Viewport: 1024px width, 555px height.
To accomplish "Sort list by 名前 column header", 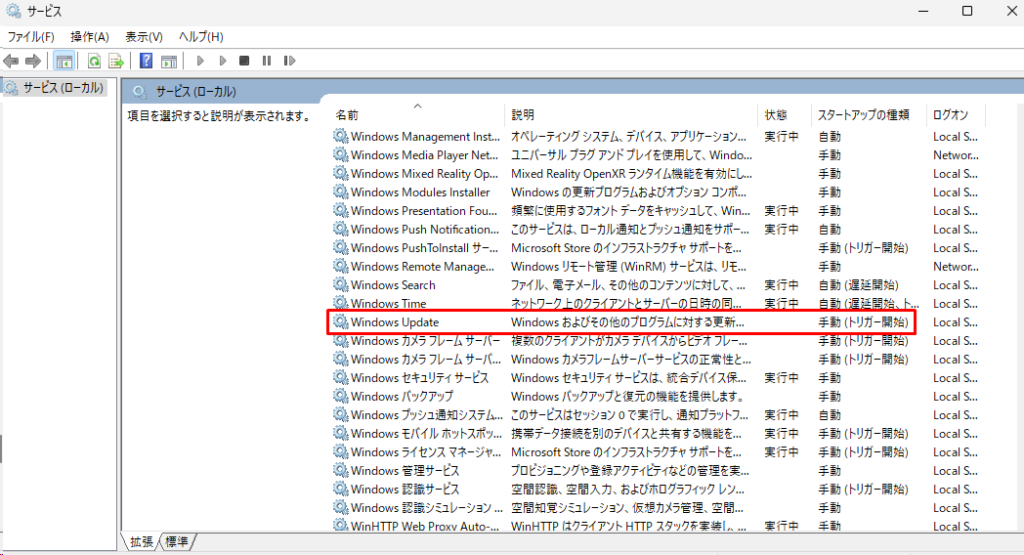I will coord(347,115).
